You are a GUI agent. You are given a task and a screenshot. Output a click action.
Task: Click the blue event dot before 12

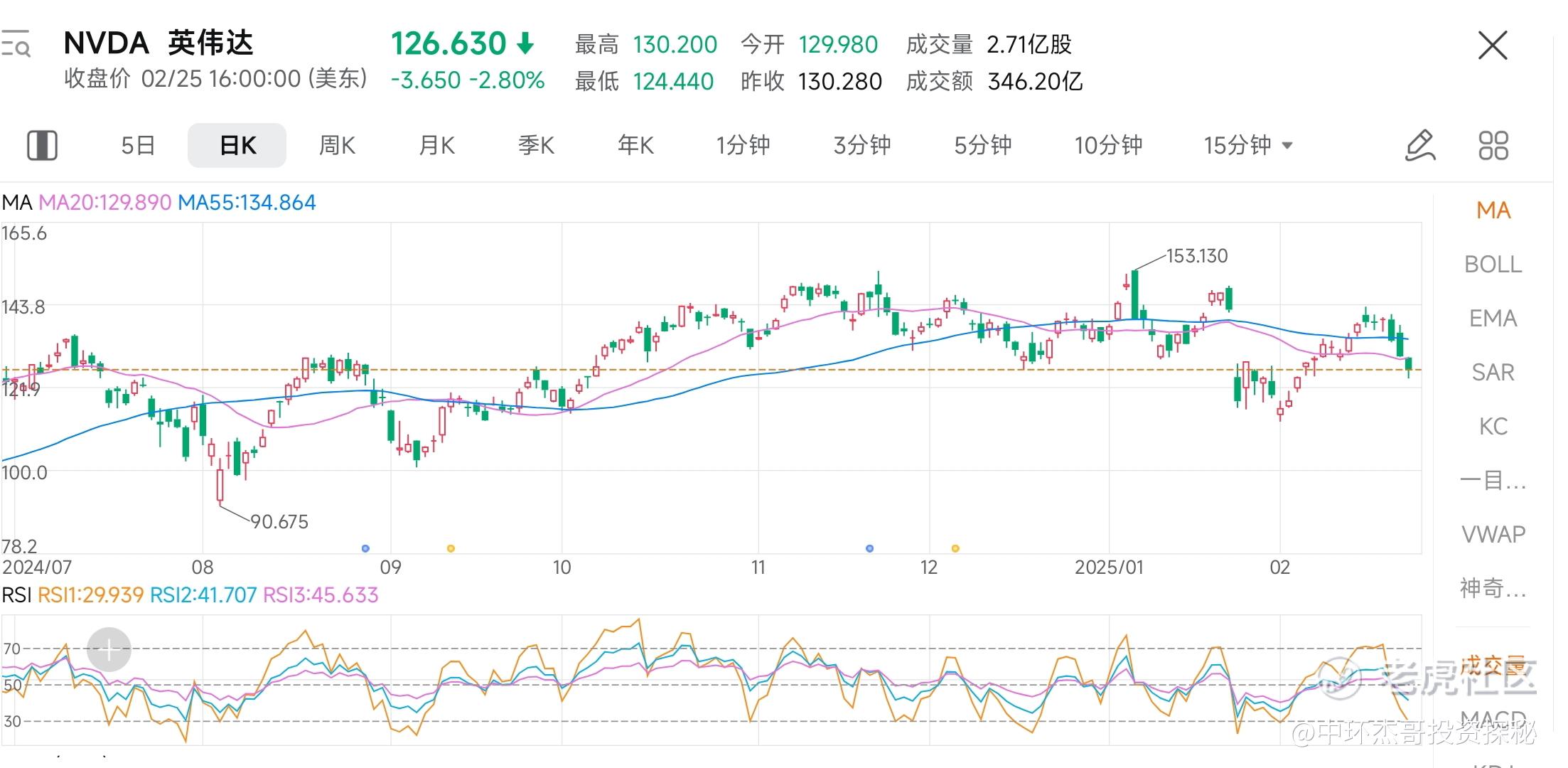point(869,548)
